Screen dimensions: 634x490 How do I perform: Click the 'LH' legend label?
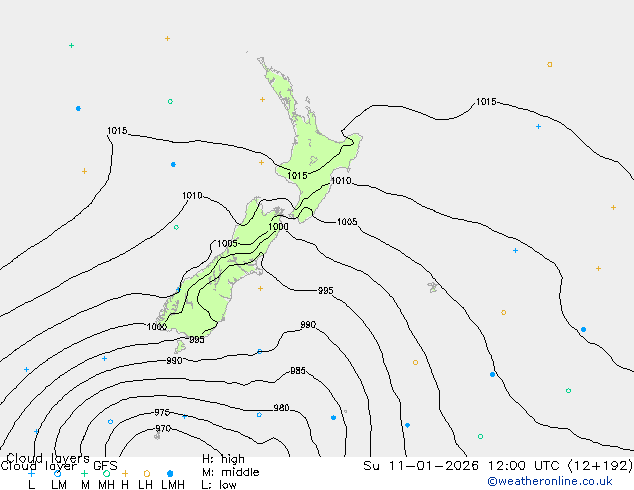(145, 485)
